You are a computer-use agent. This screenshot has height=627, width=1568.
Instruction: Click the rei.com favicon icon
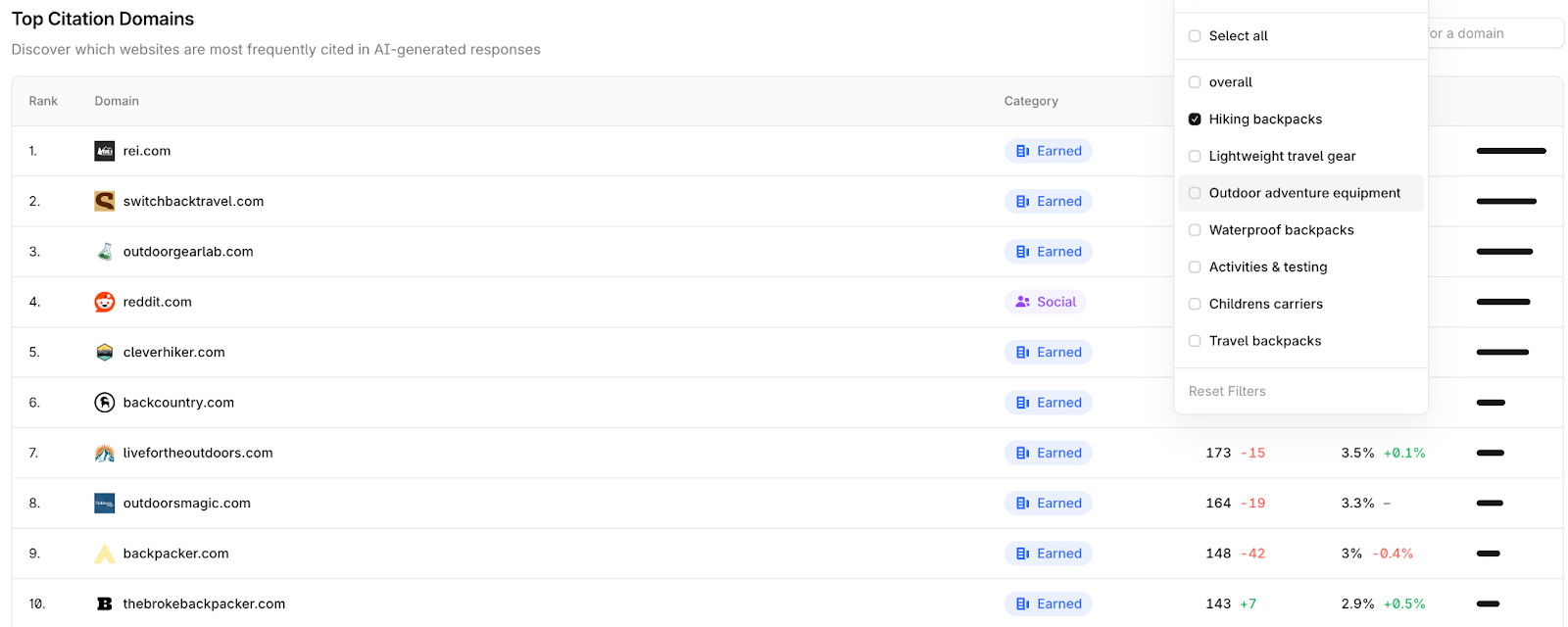pyautogui.click(x=104, y=151)
